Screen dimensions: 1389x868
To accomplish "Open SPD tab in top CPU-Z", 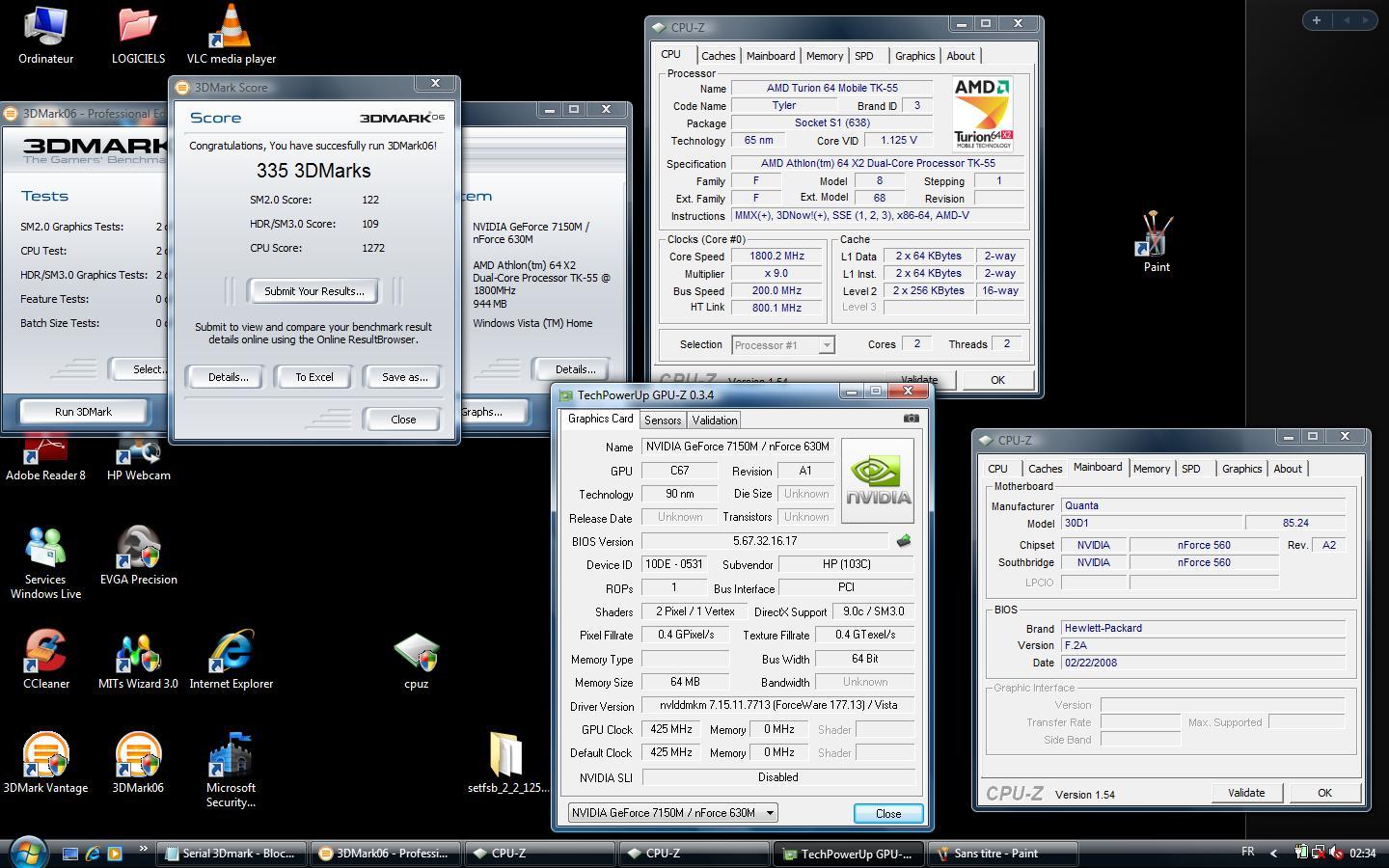I will (x=864, y=56).
